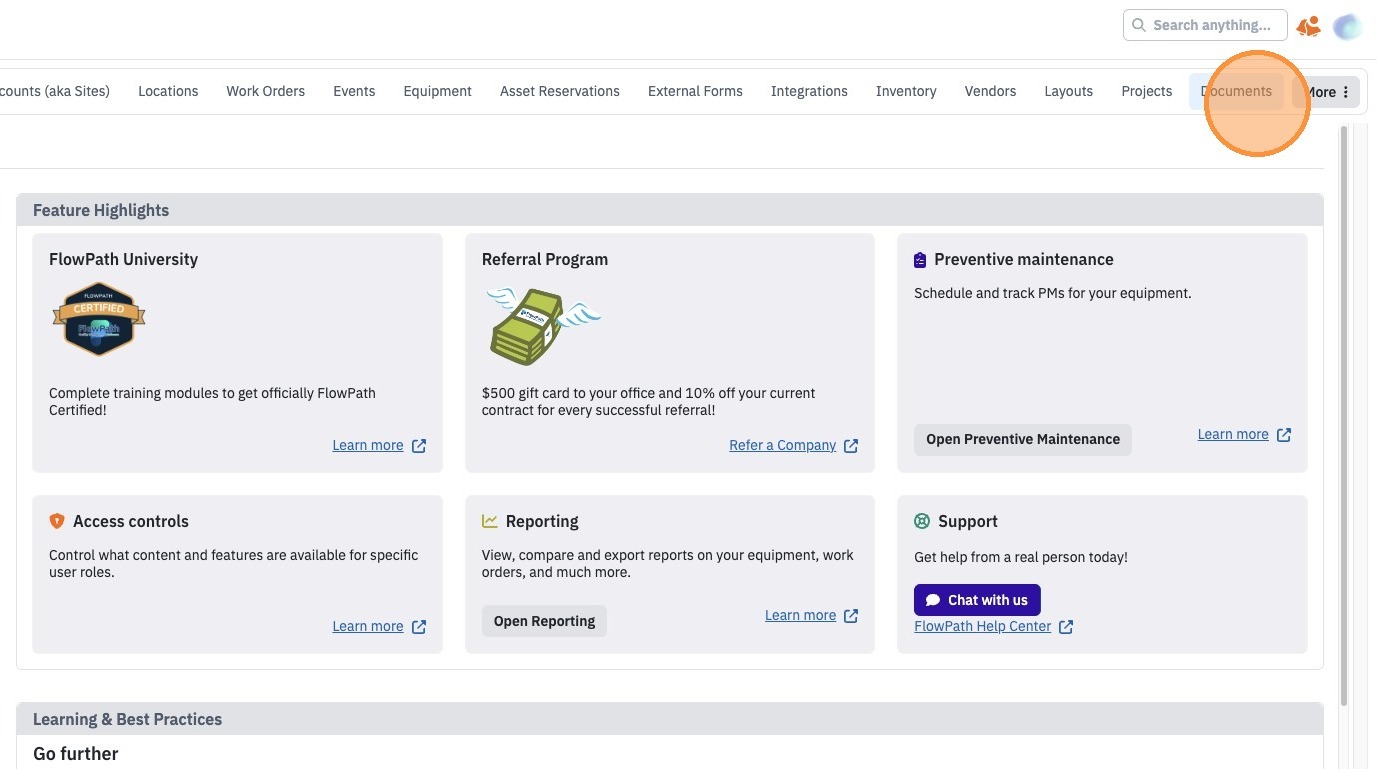Click the Go further heading

pos(76,754)
